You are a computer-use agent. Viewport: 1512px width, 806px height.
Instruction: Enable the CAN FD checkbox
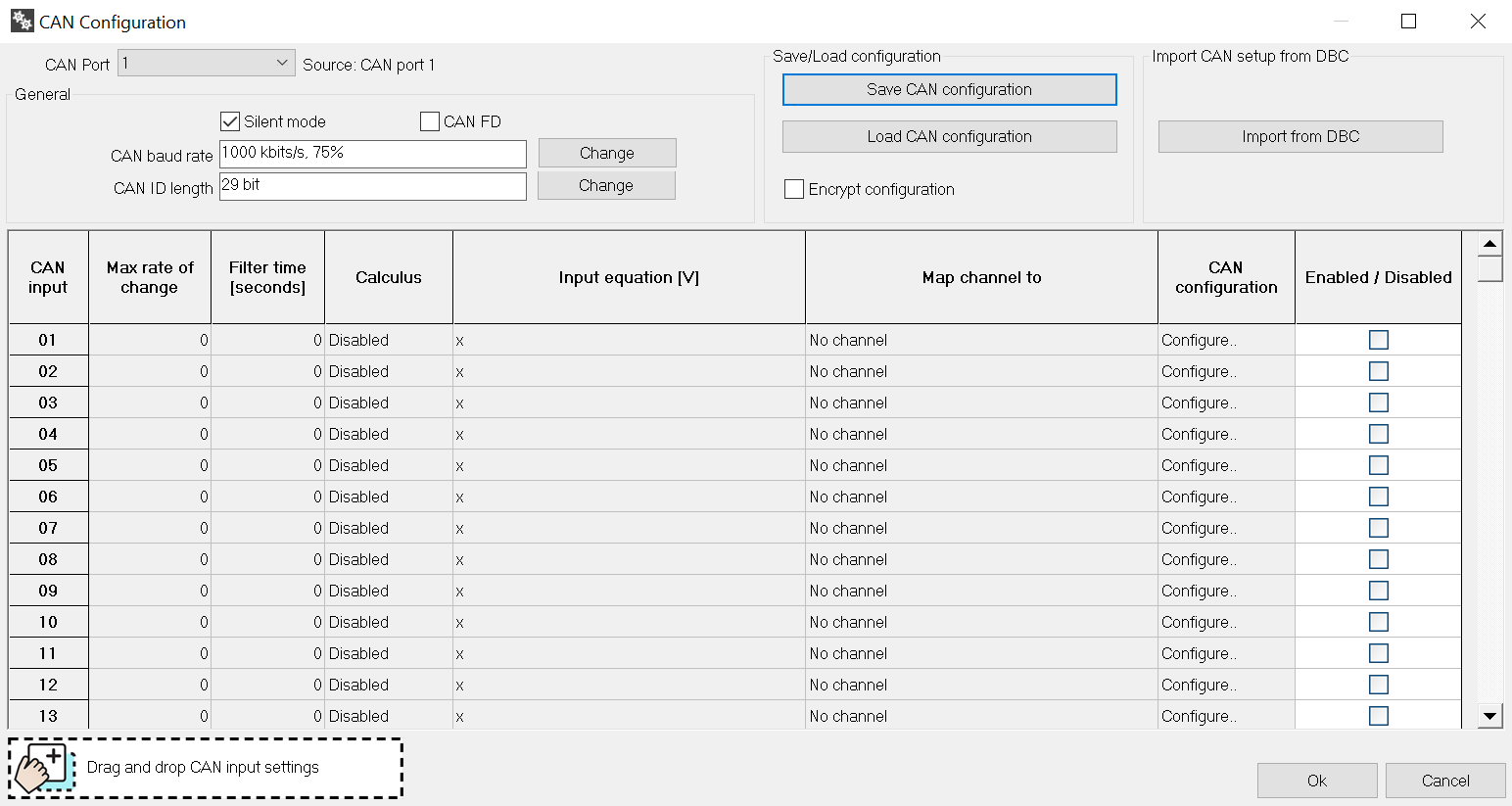click(430, 121)
